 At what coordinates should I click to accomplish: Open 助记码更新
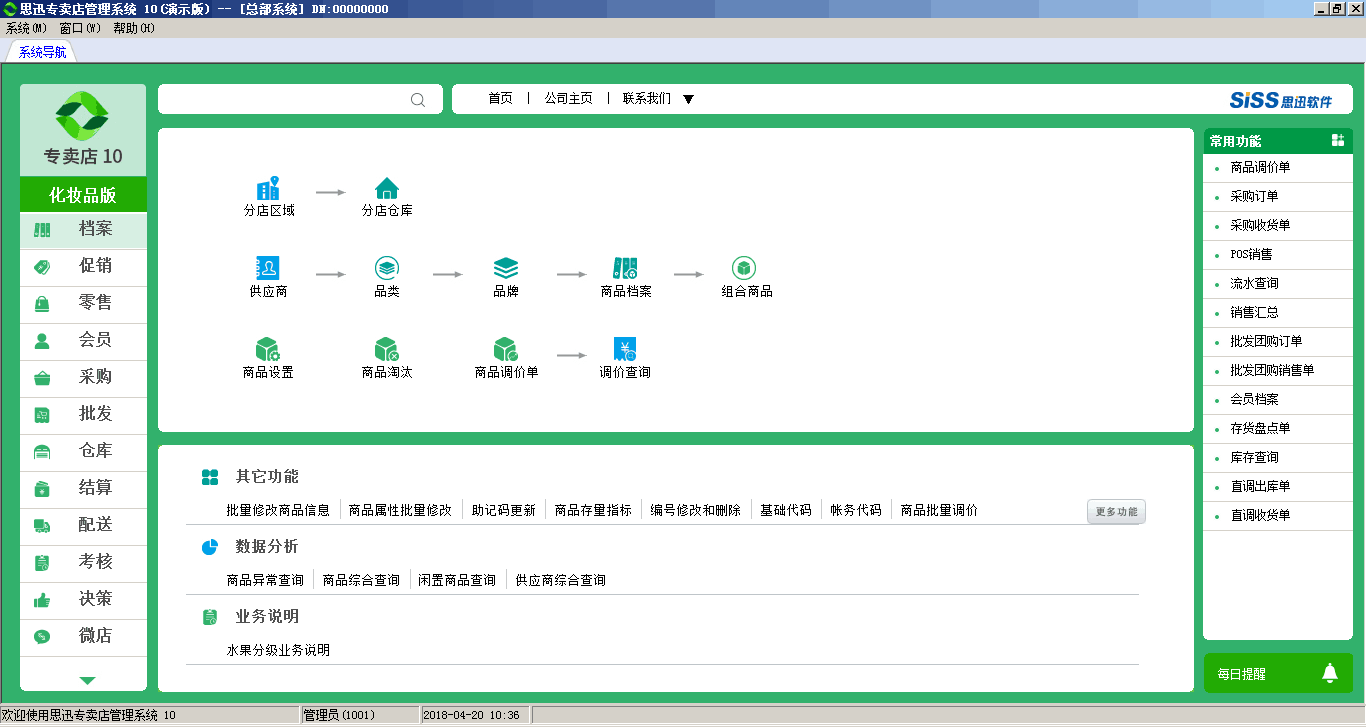[504, 510]
